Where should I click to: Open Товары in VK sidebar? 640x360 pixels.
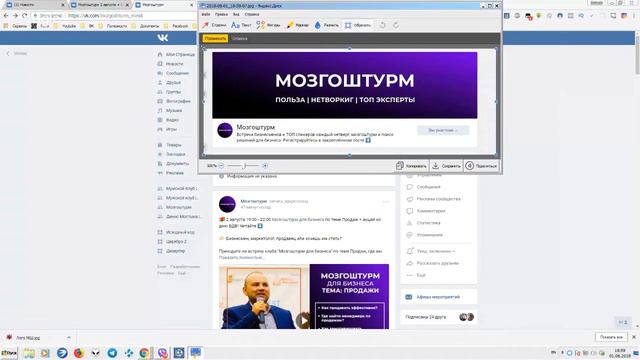169,145
